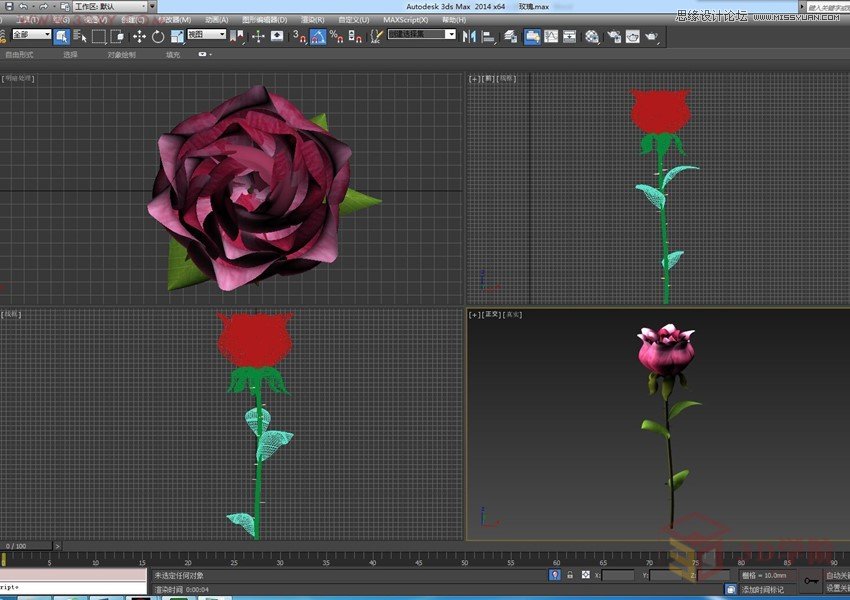Image resolution: width=850 pixels, height=600 pixels.
Task: Activate the Select and Rotate tool
Action: tap(158, 37)
